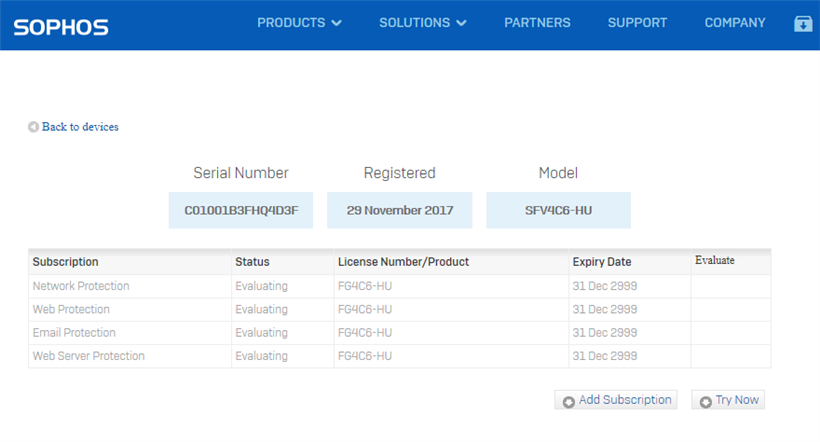This screenshot has width=820, height=442.
Task: Open the download tray icon in header
Action: (803, 24)
